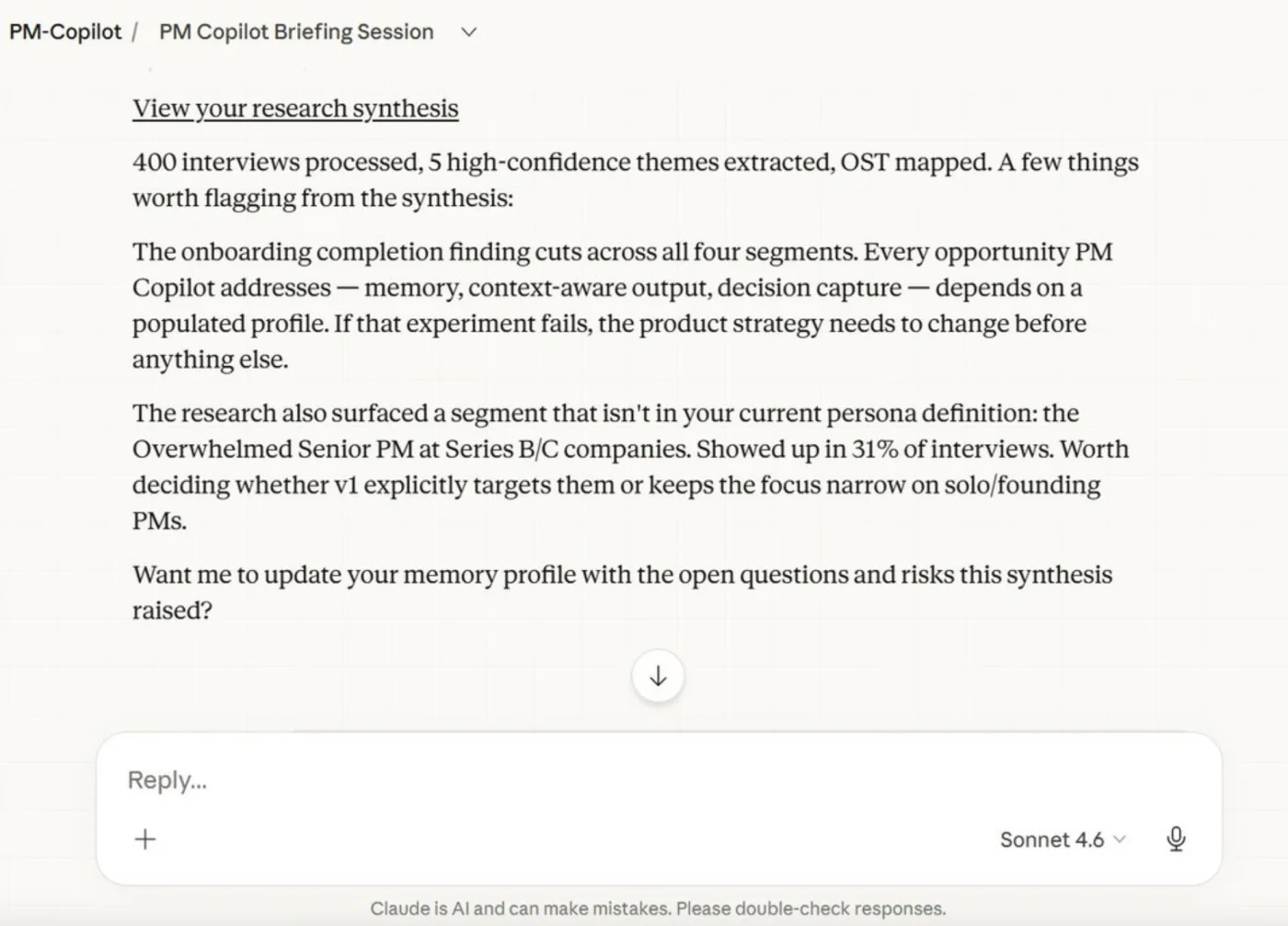This screenshot has width=1288, height=926.
Task: Click the paragraph starting 400 interviews processed
Action: [636, 179]
